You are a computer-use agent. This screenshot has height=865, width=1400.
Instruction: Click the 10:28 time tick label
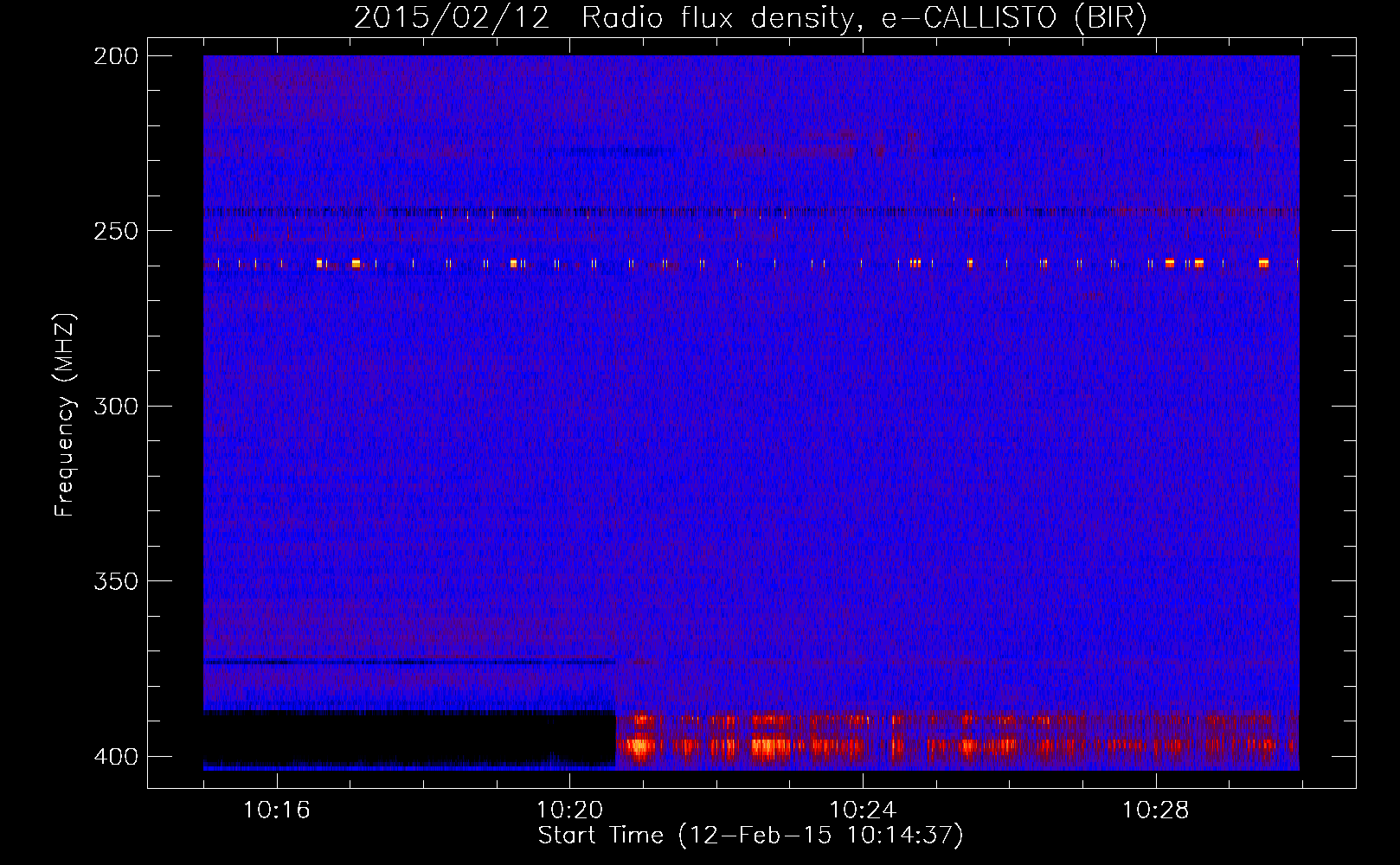point(1156,811)
